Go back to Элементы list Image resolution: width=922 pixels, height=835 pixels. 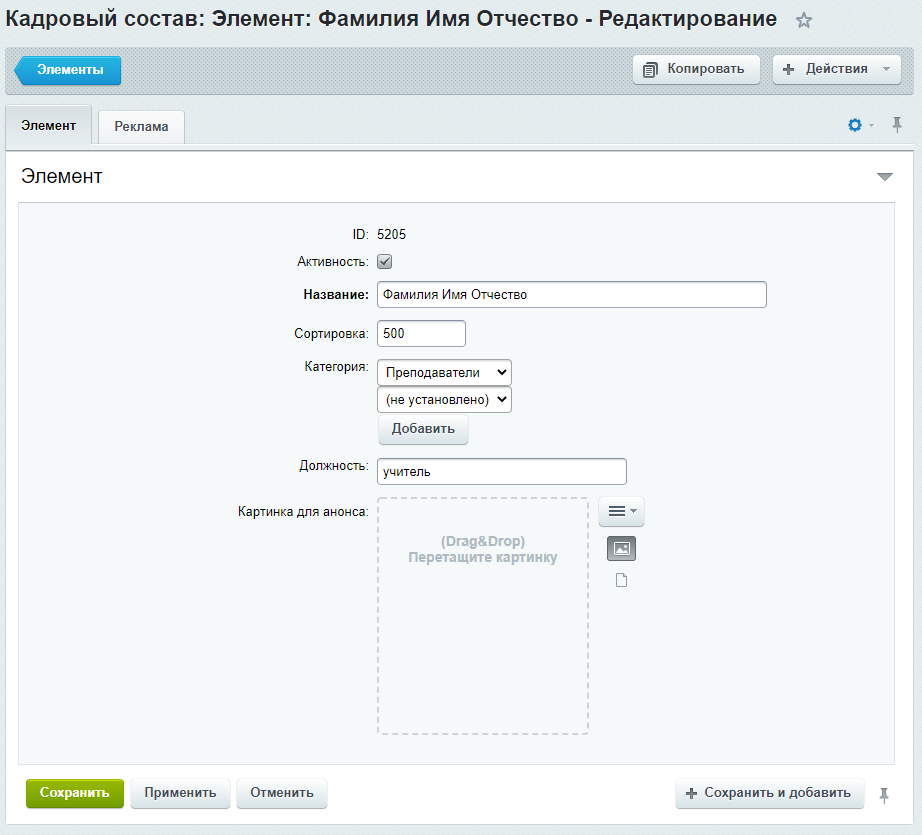pyautogui.click(x=68, y=70)
